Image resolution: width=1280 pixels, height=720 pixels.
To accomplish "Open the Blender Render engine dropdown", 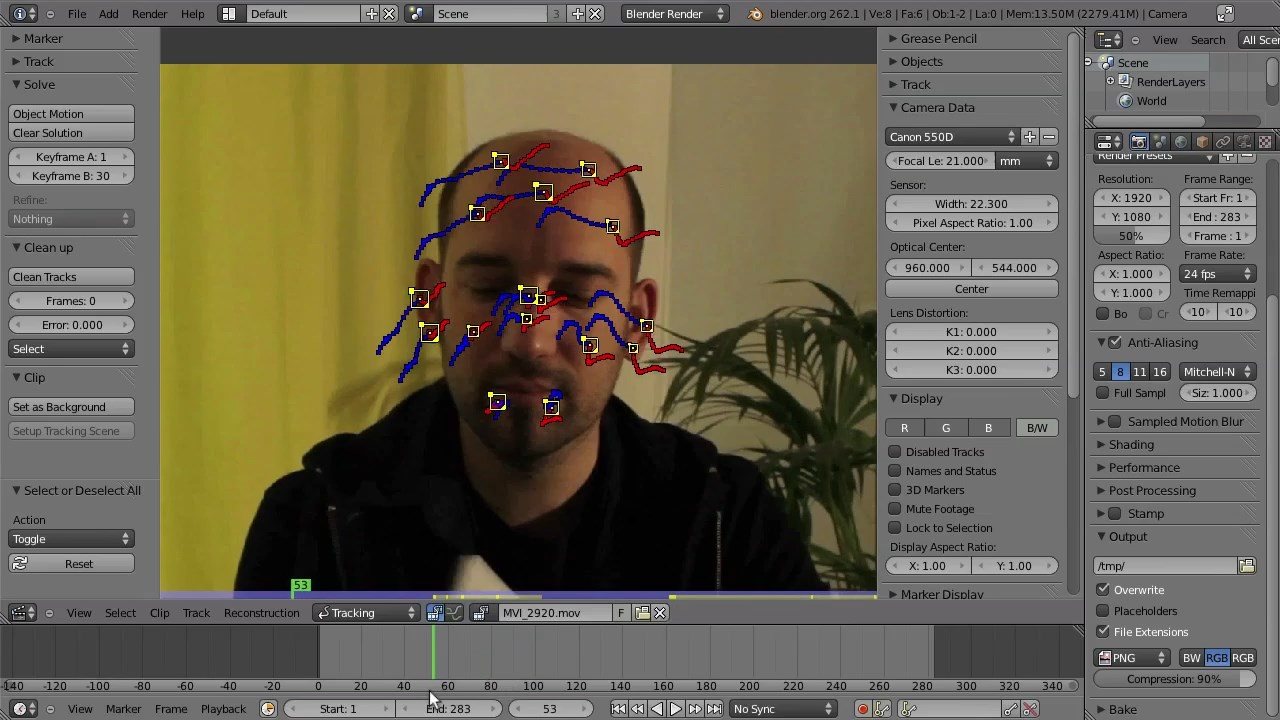I will 674,14.
